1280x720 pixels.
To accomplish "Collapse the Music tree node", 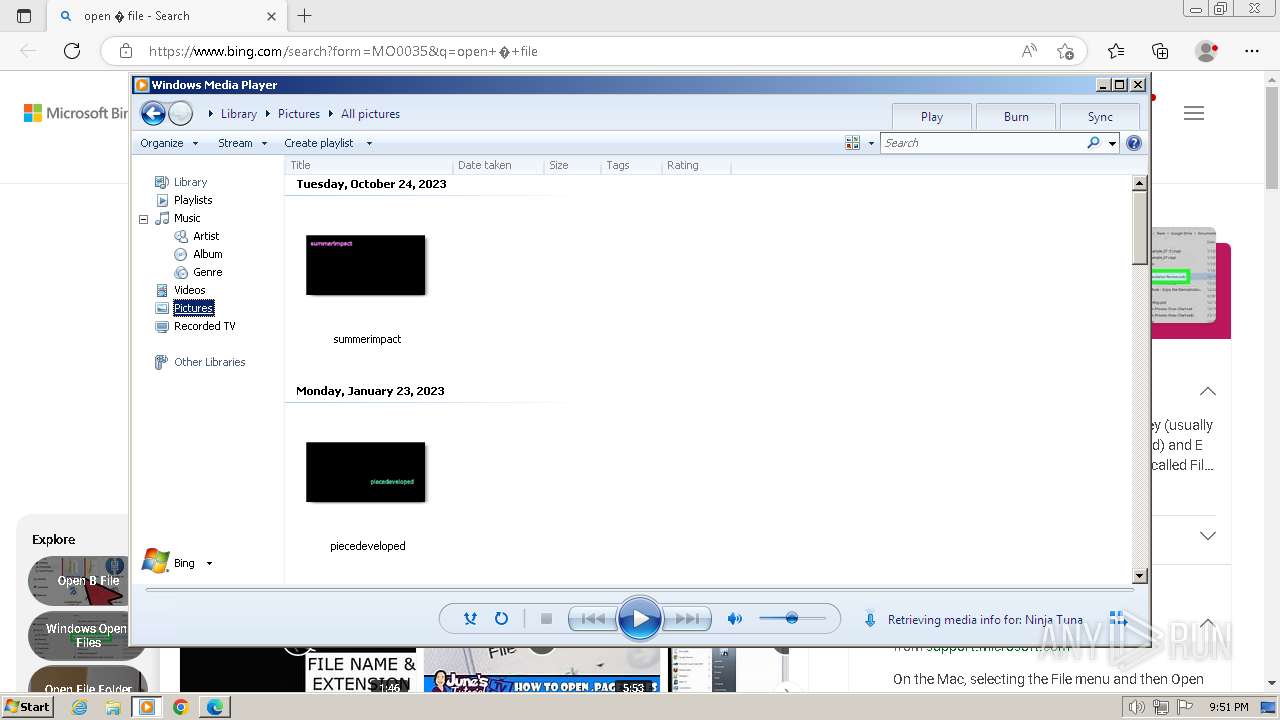I will [x=143, y=218].
